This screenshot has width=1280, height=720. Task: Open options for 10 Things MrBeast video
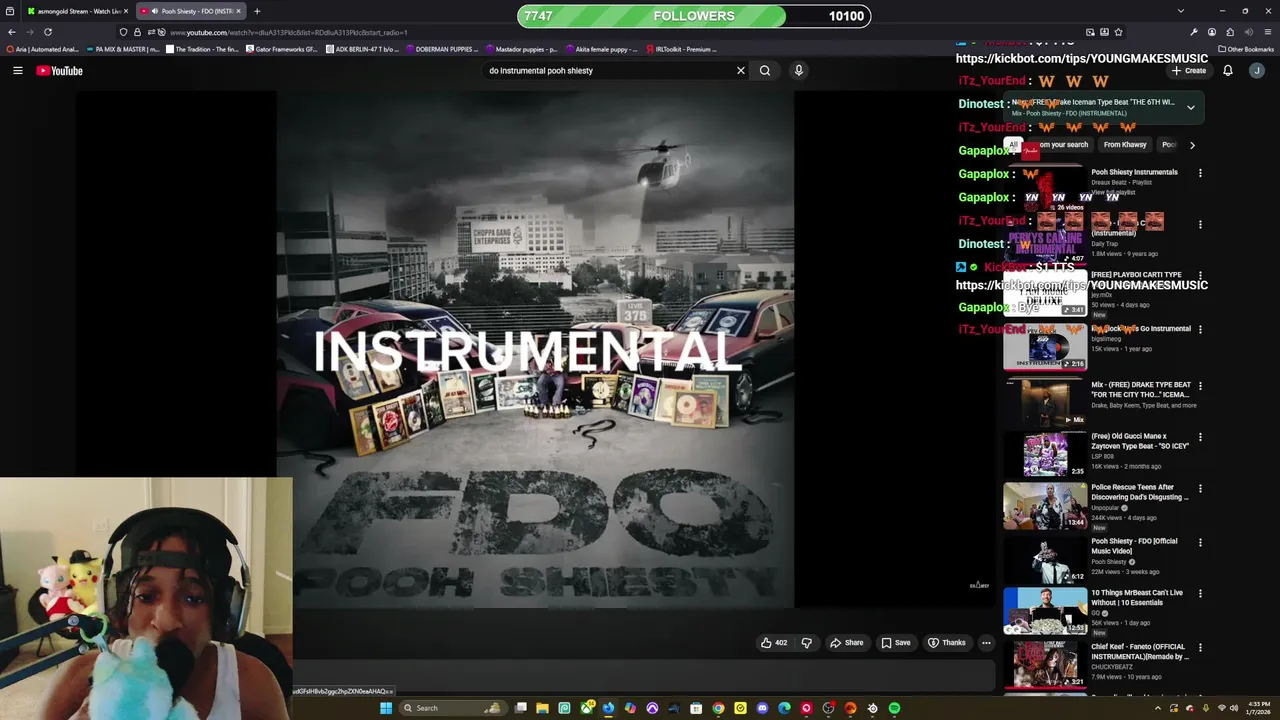1200,593
